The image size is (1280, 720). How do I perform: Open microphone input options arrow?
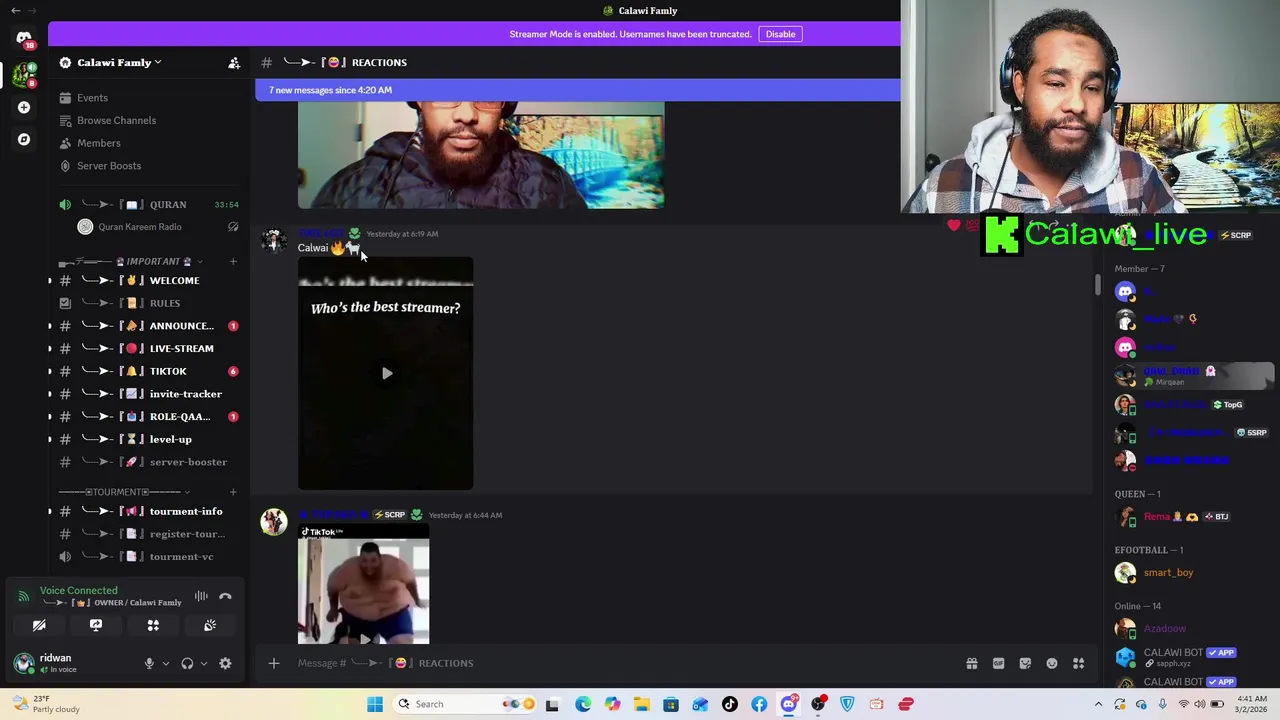pyautogui.click(x=166, y=663)
